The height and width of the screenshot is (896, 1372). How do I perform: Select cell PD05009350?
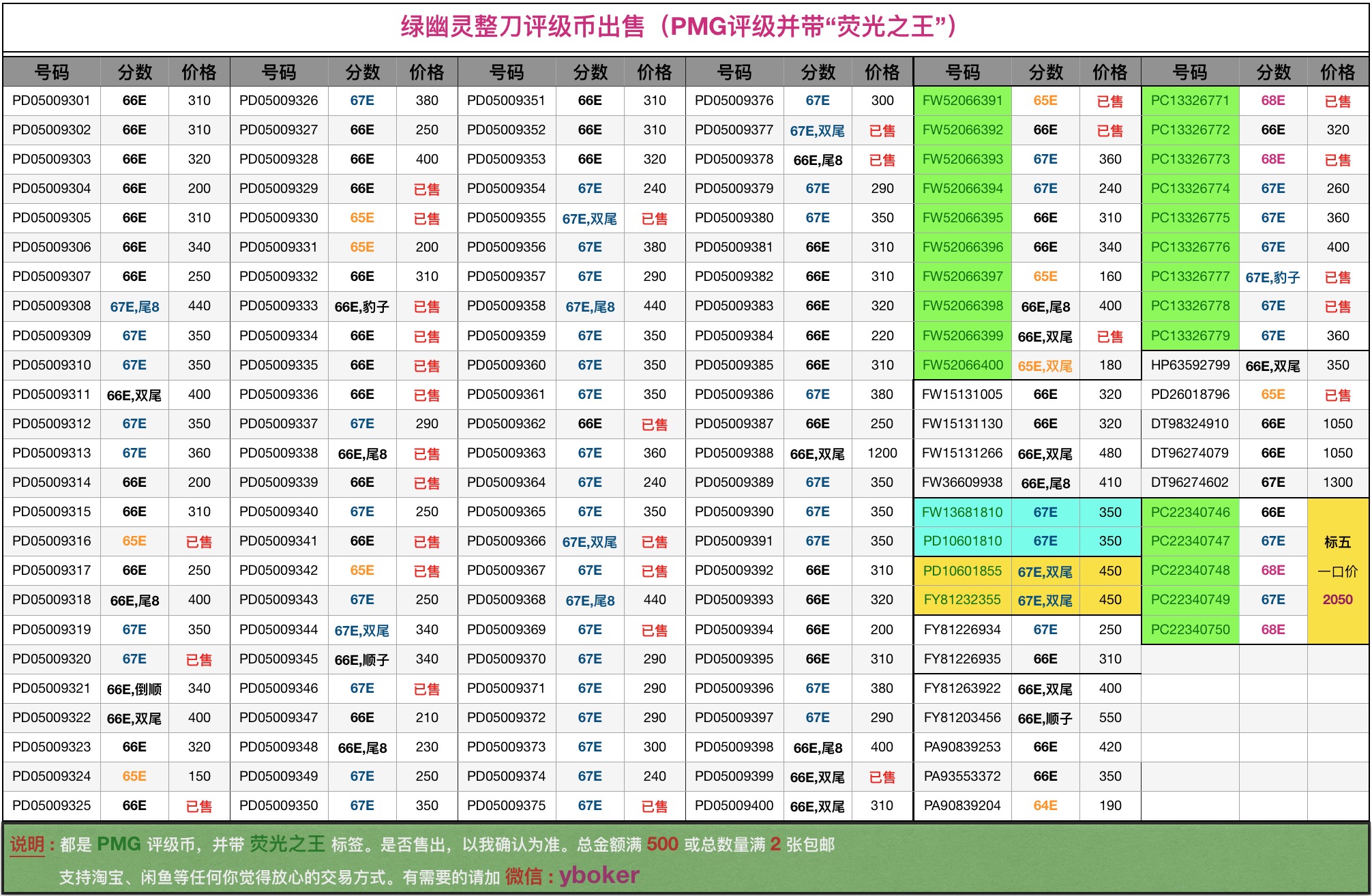[278, 805]
